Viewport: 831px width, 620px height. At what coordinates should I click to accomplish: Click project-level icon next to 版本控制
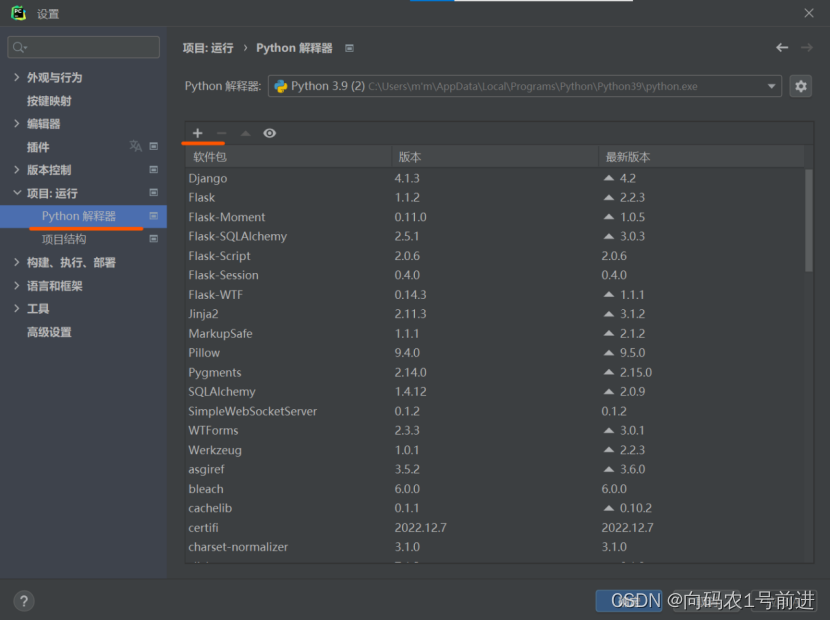154,170
